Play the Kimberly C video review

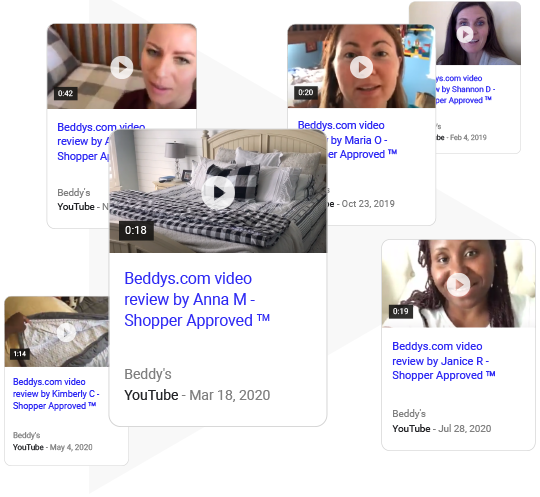tap(66, 332)
